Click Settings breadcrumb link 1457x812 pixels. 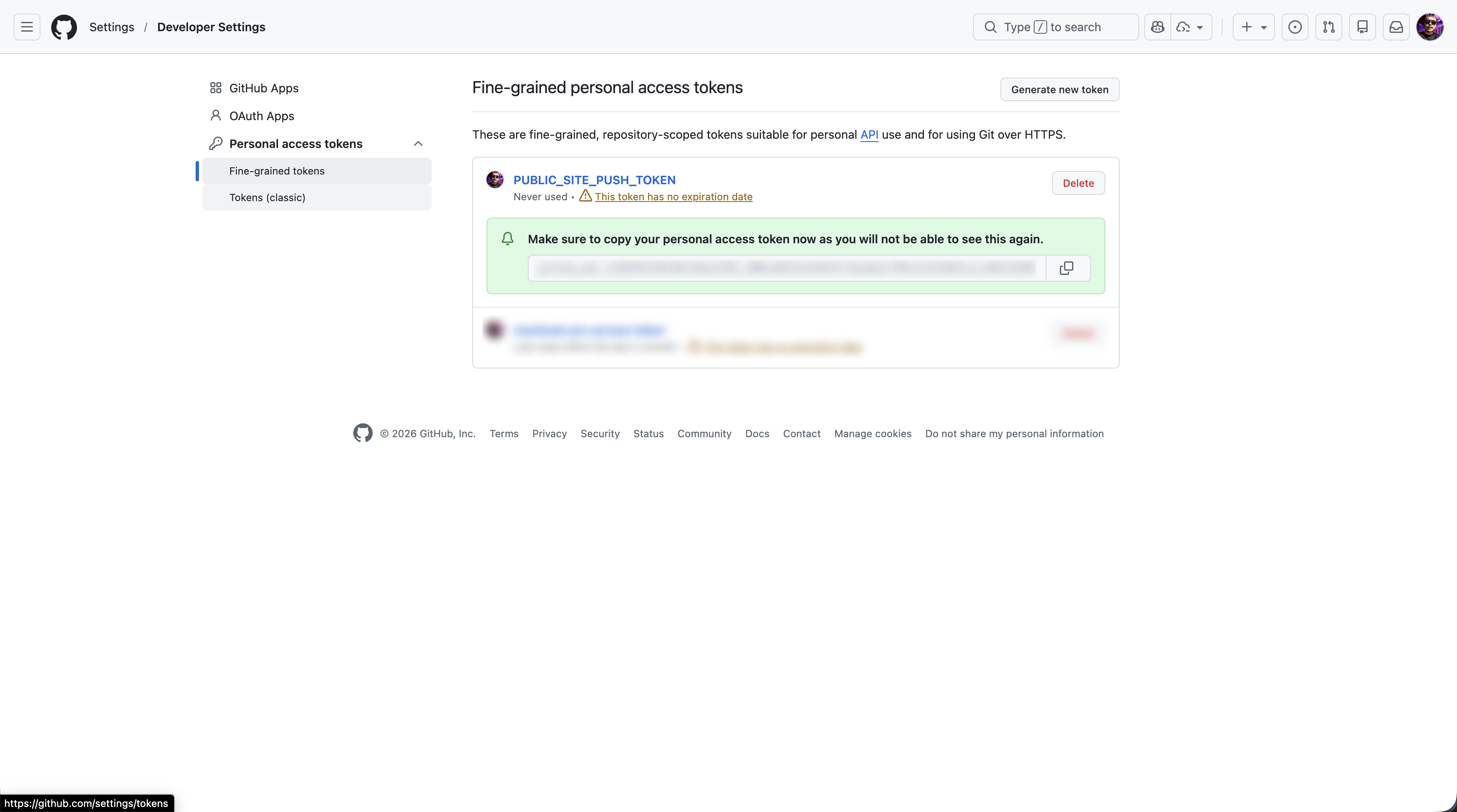coord(112,27)
